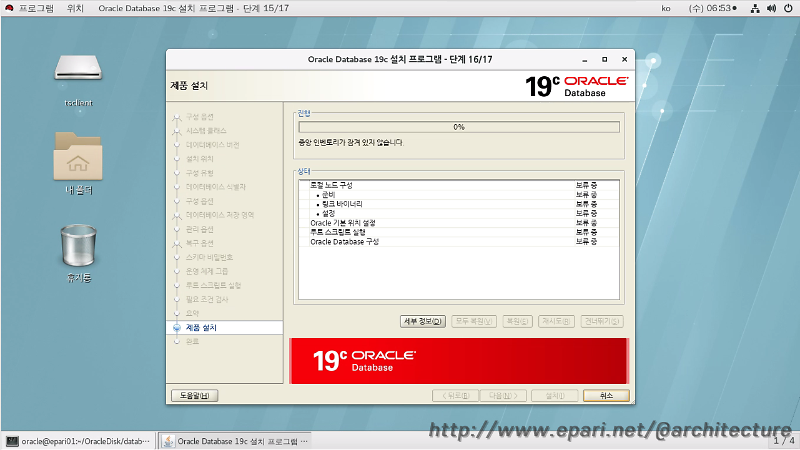Open the 내 폴더 home folder icon

tap(78, 156)
